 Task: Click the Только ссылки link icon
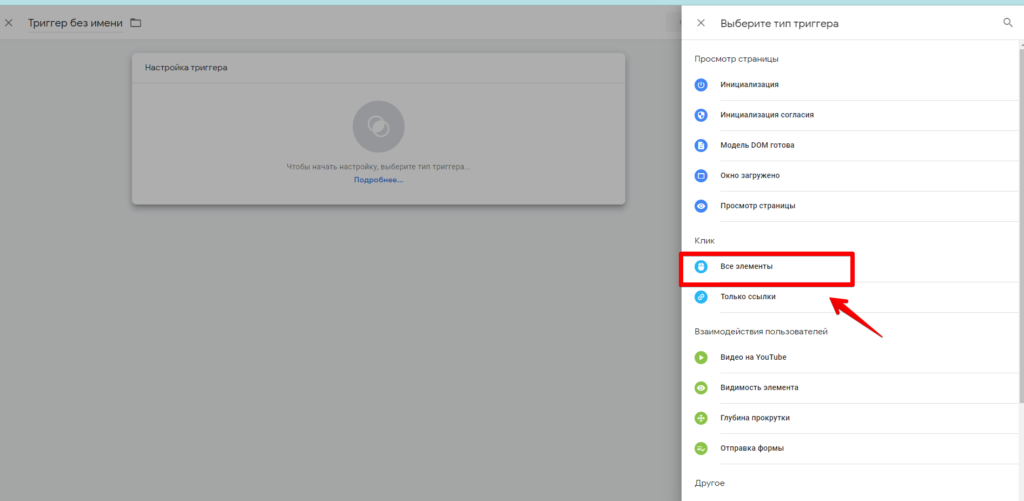coord(701,297)
